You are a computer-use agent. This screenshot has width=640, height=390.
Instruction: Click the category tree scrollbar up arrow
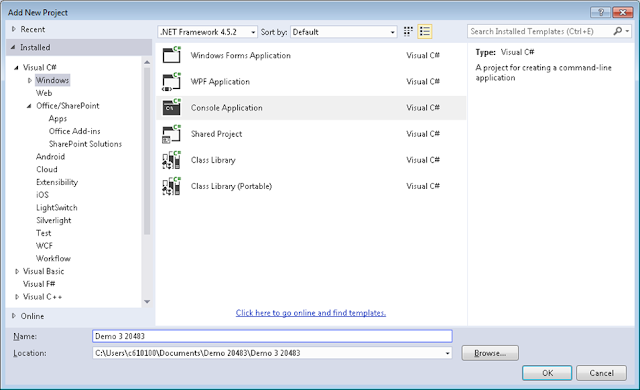pos(147,62)
